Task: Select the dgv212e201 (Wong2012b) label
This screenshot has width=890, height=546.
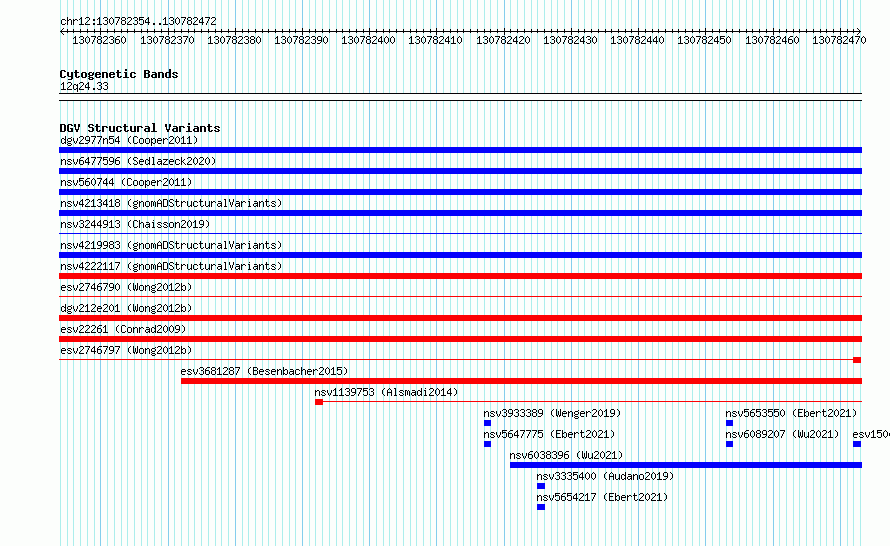Action: click(126, 308)
